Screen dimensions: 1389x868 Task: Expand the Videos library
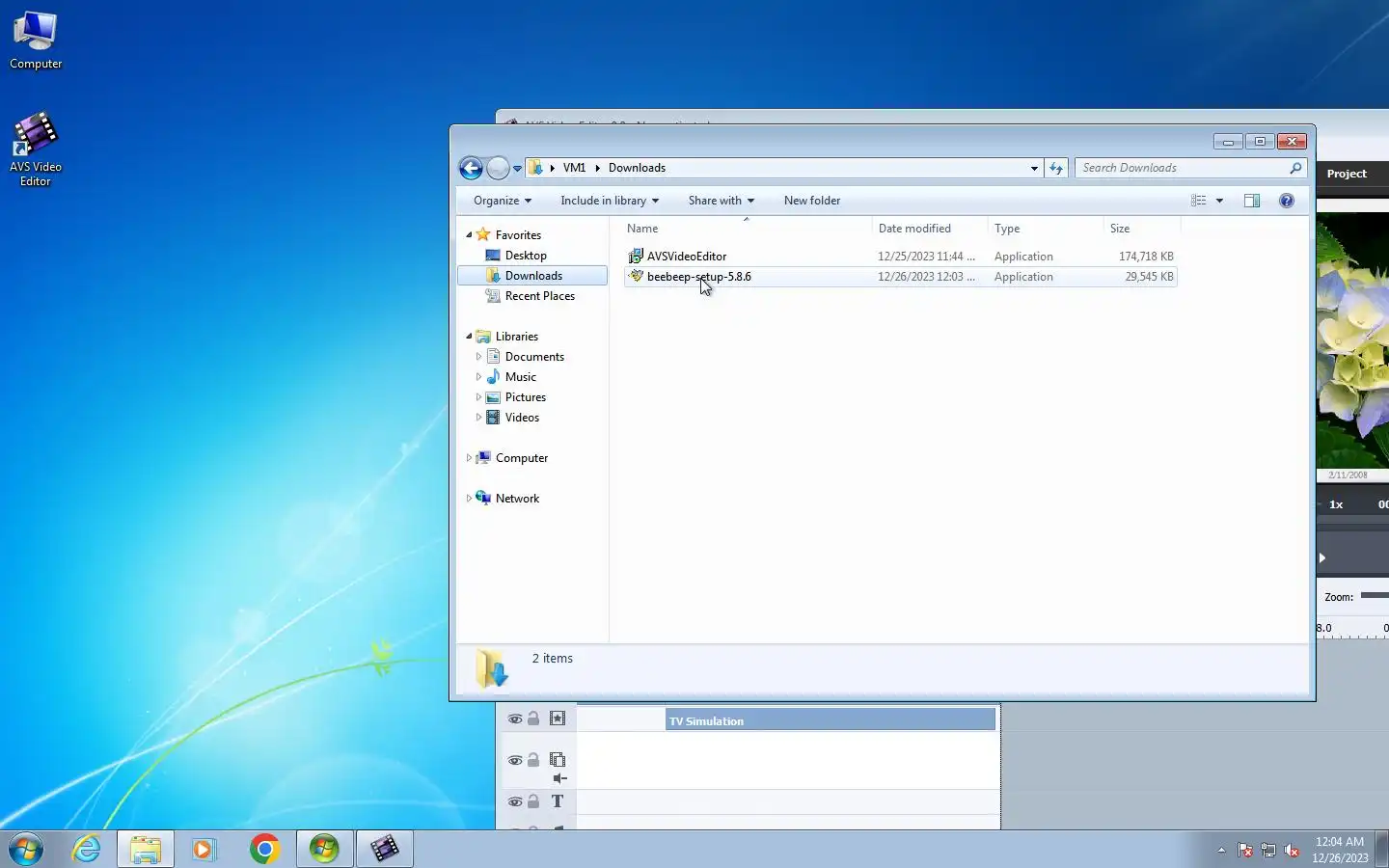(x=478, y=418)
